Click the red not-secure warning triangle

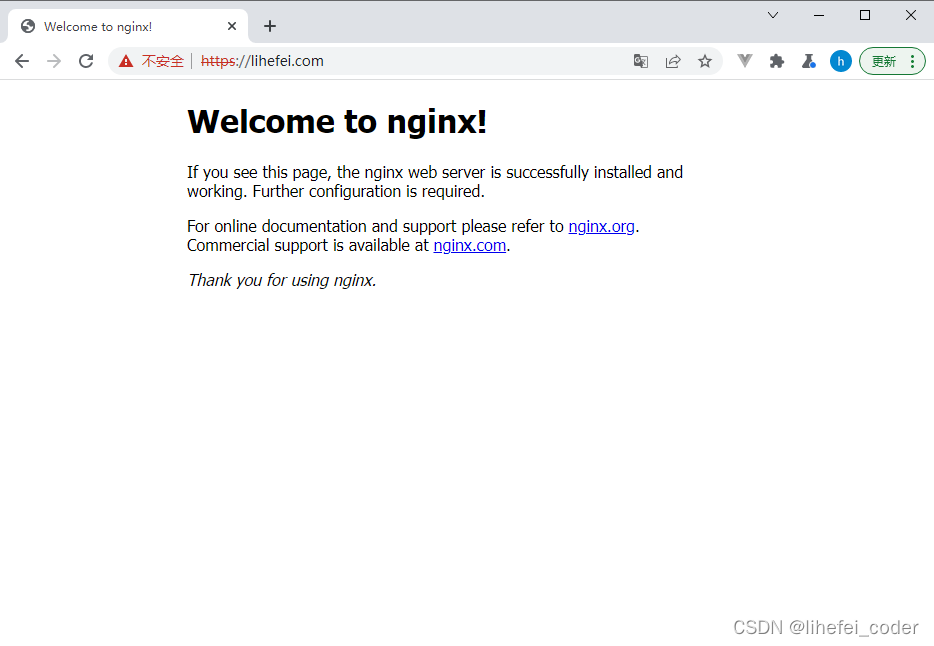tap(126, 61)
